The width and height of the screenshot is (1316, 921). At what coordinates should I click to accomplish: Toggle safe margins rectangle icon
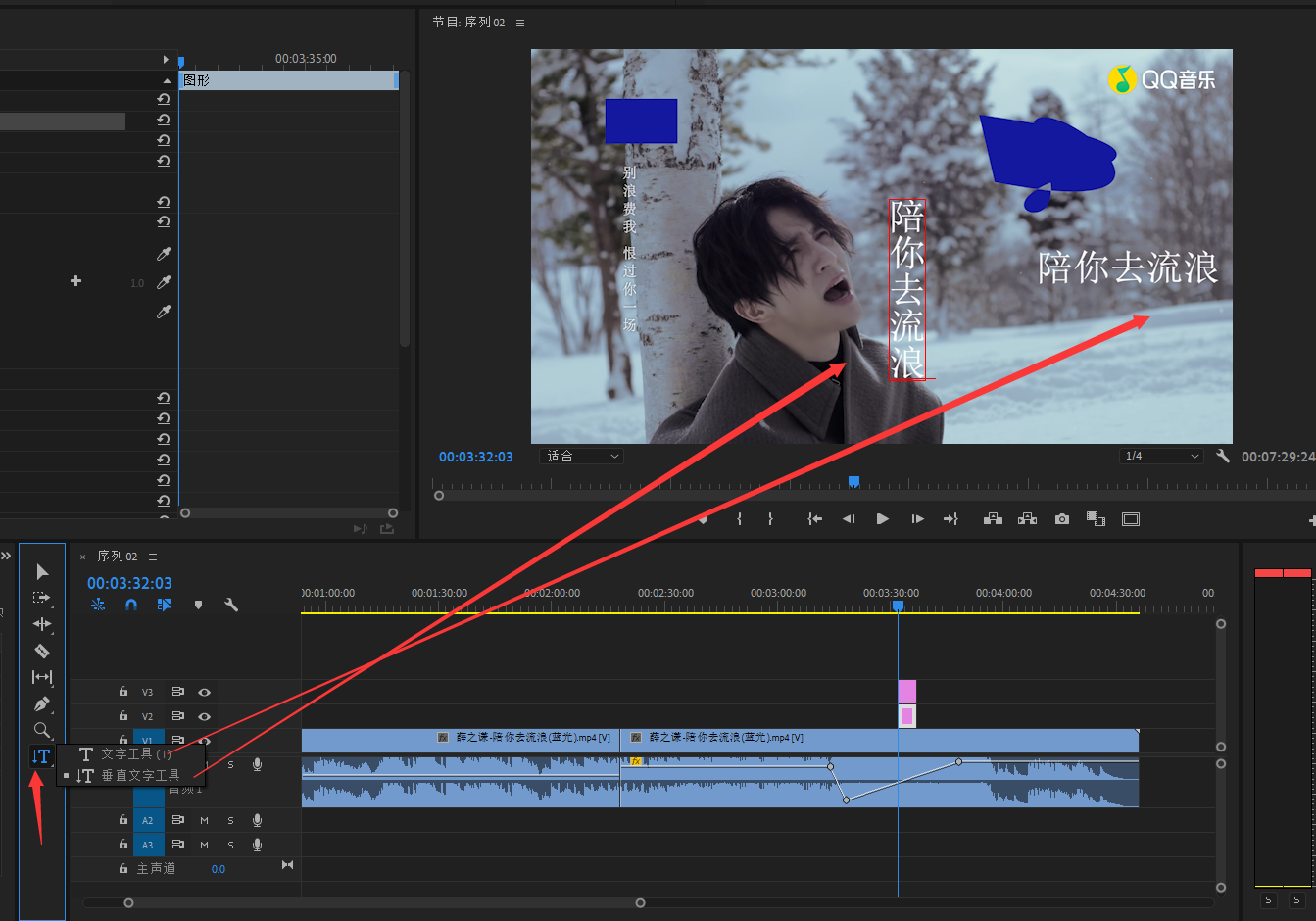(x=1131, y=519)
